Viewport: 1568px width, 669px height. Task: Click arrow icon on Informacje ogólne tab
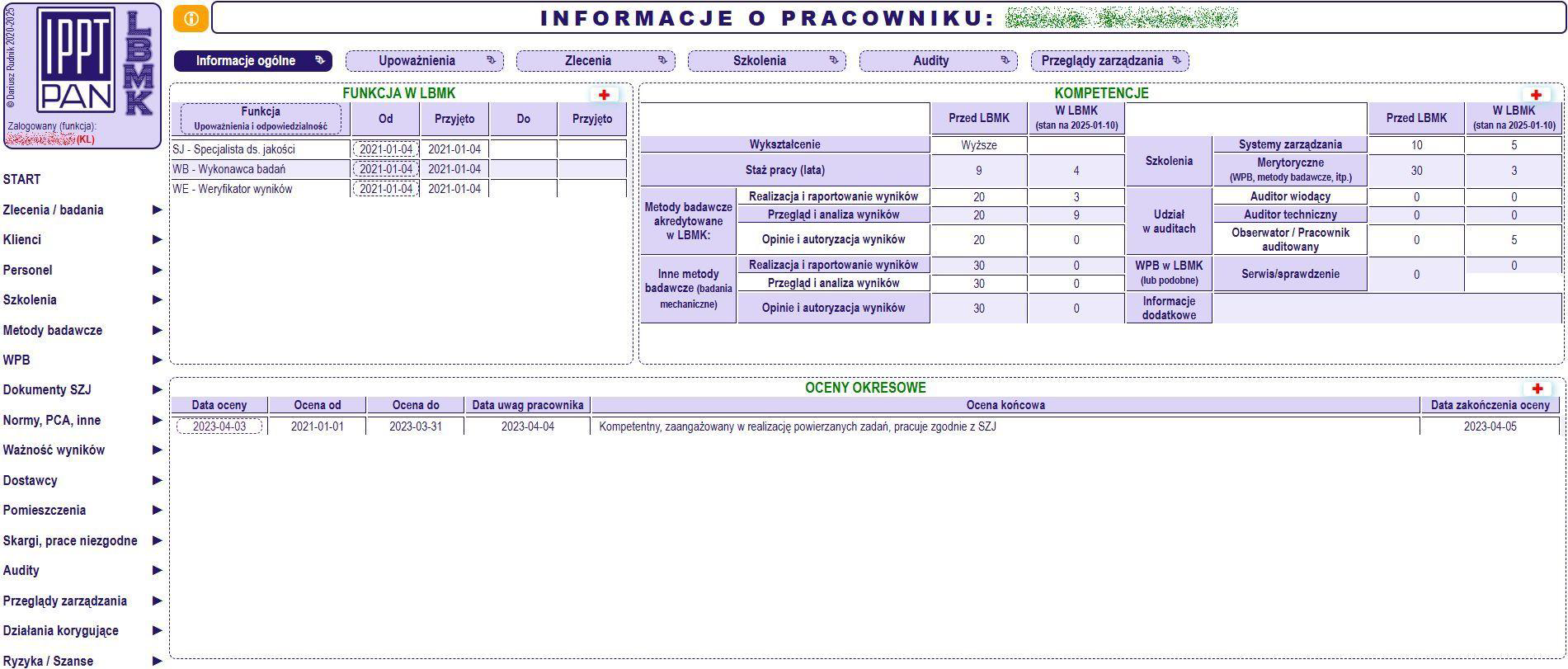pyautogui.click(x=320, y=60)
